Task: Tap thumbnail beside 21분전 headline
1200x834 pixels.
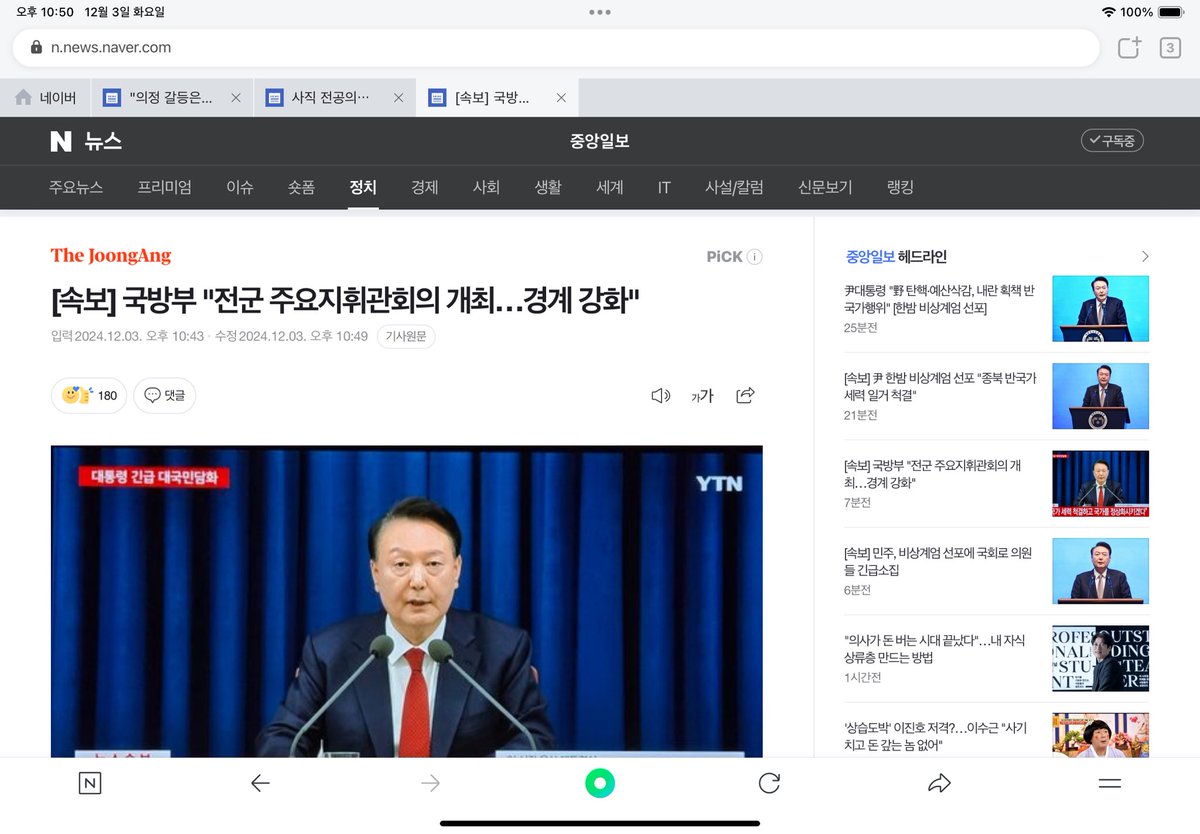Action: pos(1100,396)
